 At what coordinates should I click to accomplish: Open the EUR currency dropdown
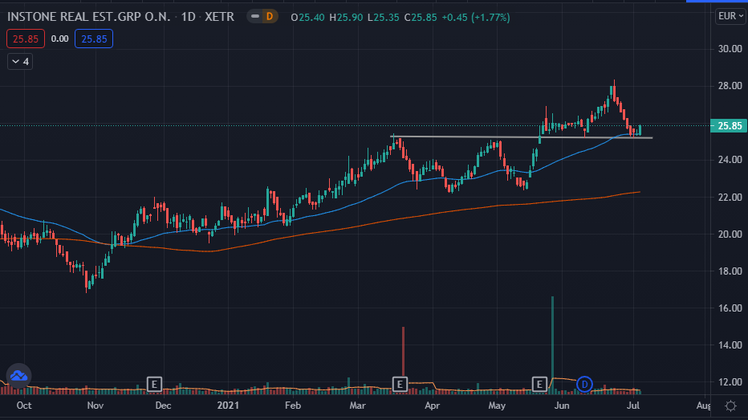point(730,16)
